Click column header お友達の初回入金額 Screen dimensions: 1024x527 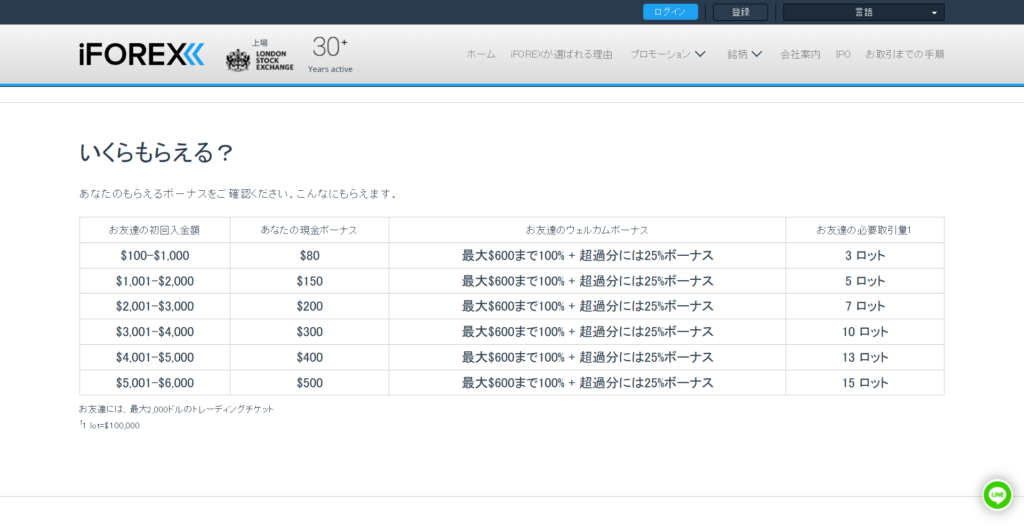[154, 230]
